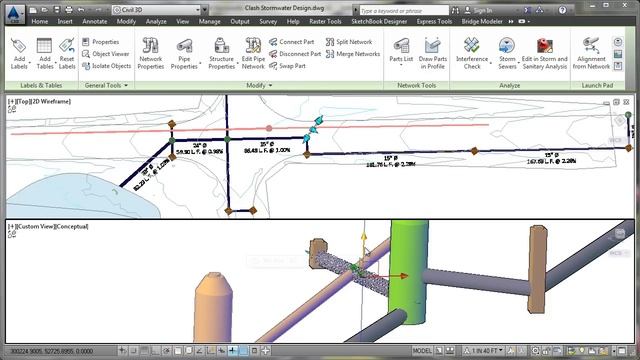This screenshot has width=640, height=360.
Task: Open the Help question mark icon
Action: (x=562, y=10)
